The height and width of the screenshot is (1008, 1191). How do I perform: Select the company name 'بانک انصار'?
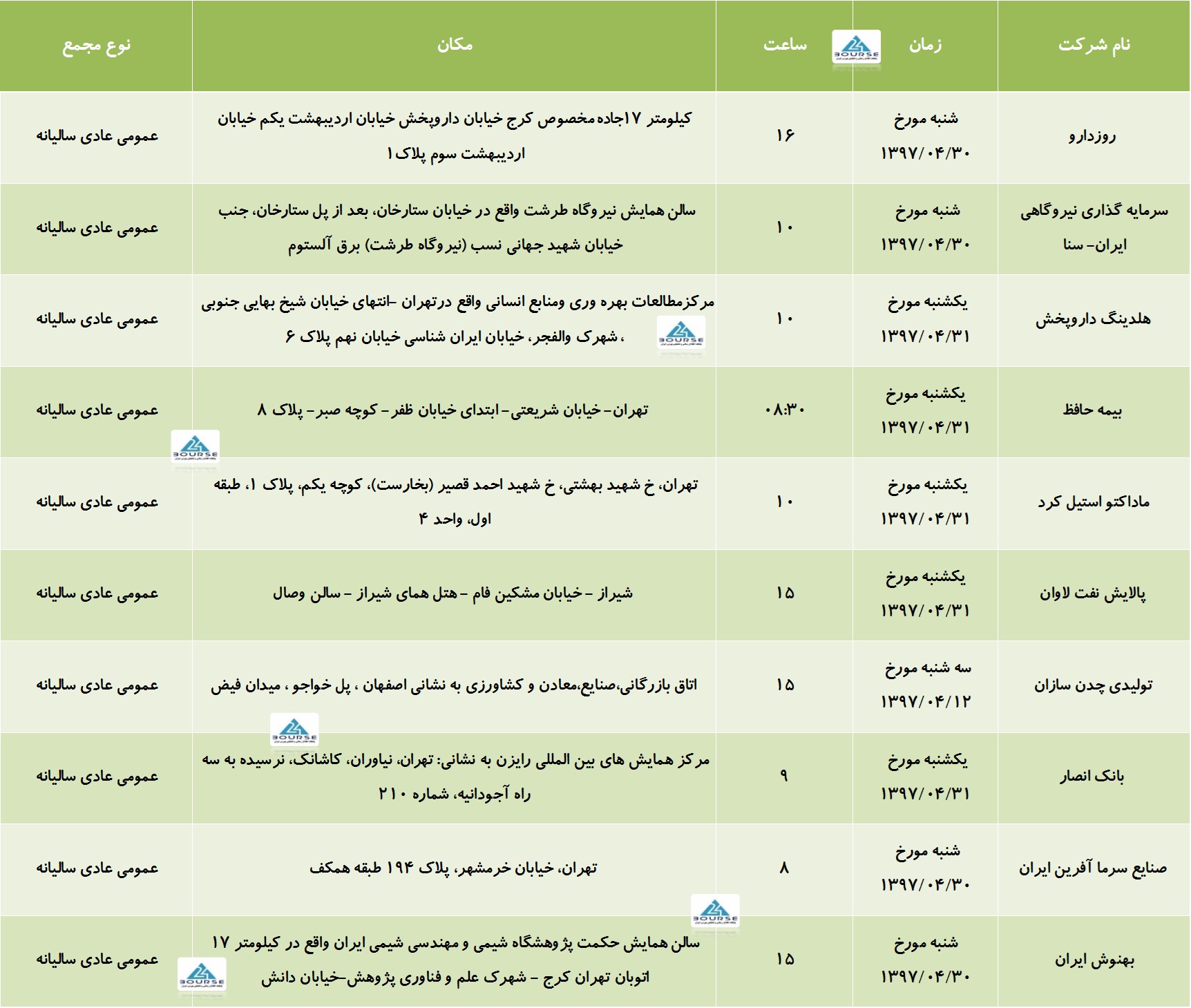(x=1092, y=777)
